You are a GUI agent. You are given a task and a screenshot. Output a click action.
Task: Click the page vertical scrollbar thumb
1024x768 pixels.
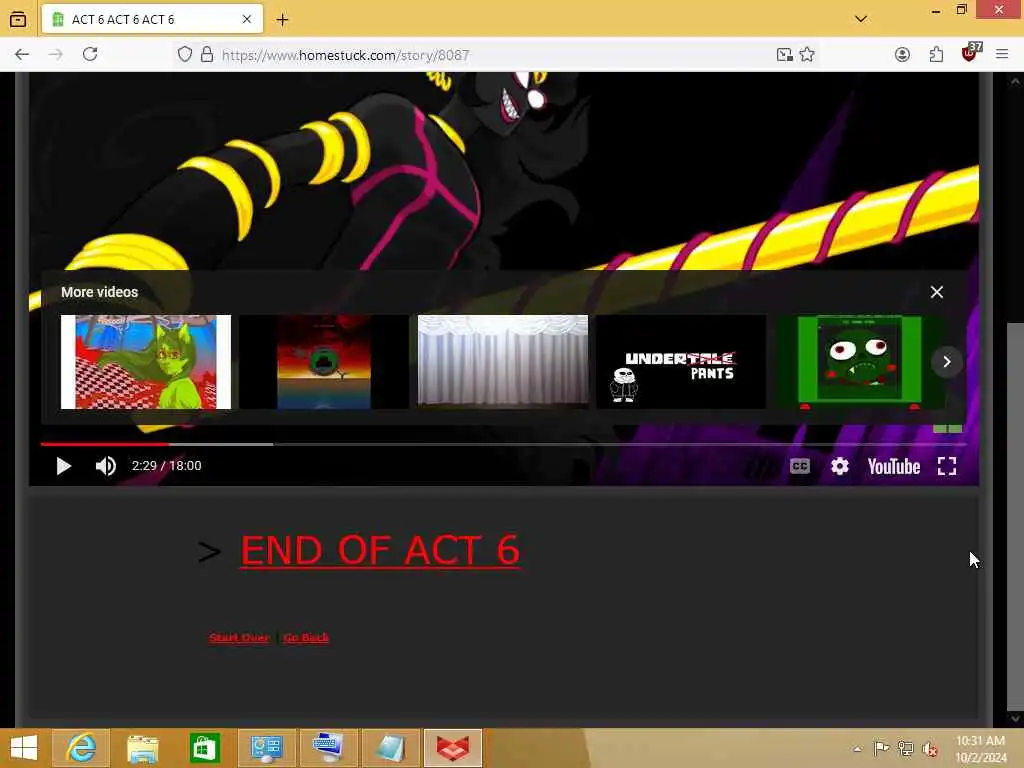click(x=1015, y=516)
